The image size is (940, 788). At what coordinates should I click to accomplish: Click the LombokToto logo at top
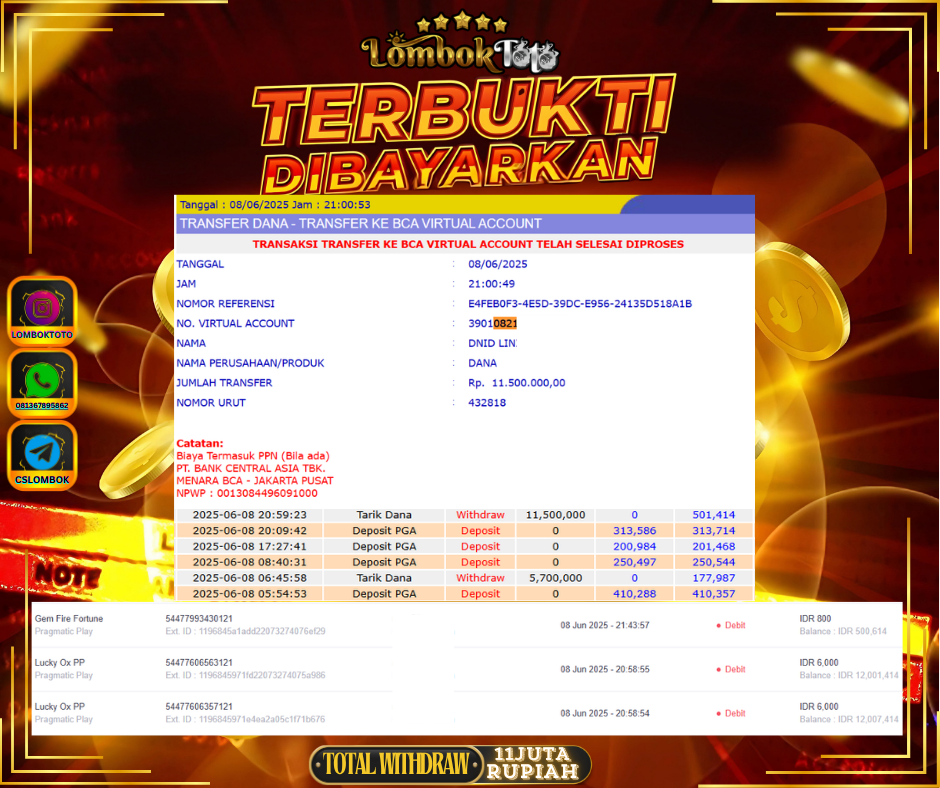460,52
